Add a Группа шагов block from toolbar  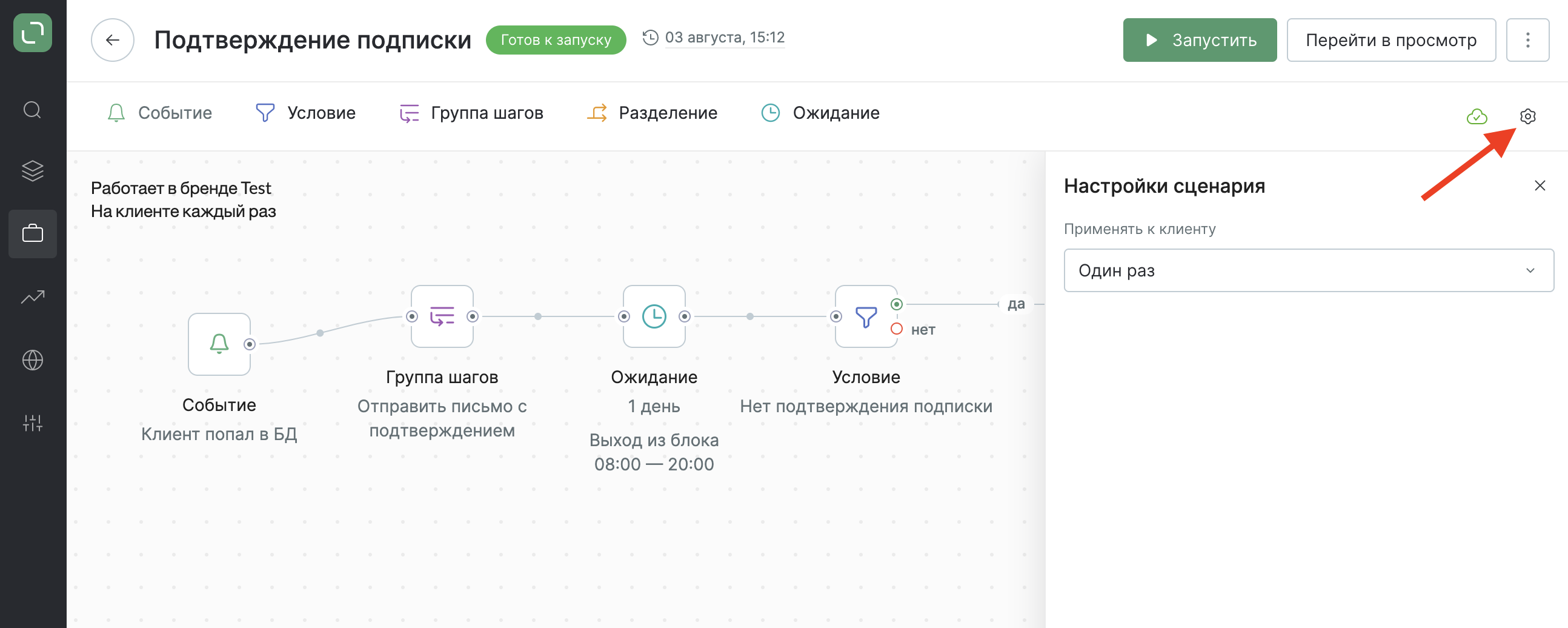(471, 113)
